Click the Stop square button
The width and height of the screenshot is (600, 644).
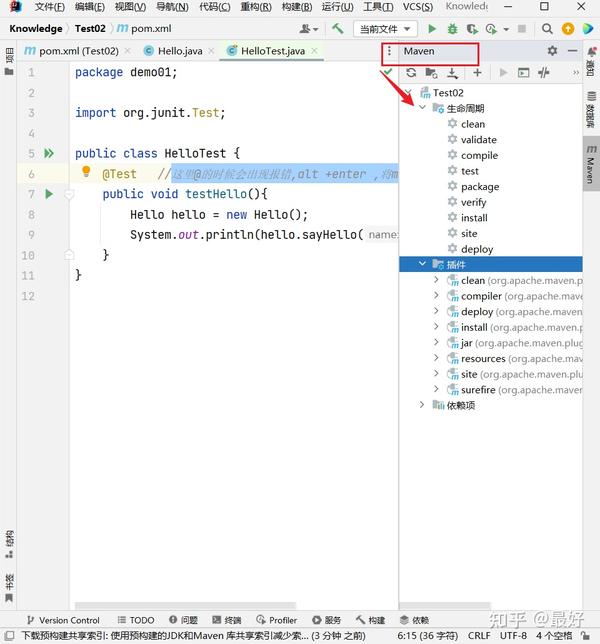pyautogui.click(x=522, y=29)
